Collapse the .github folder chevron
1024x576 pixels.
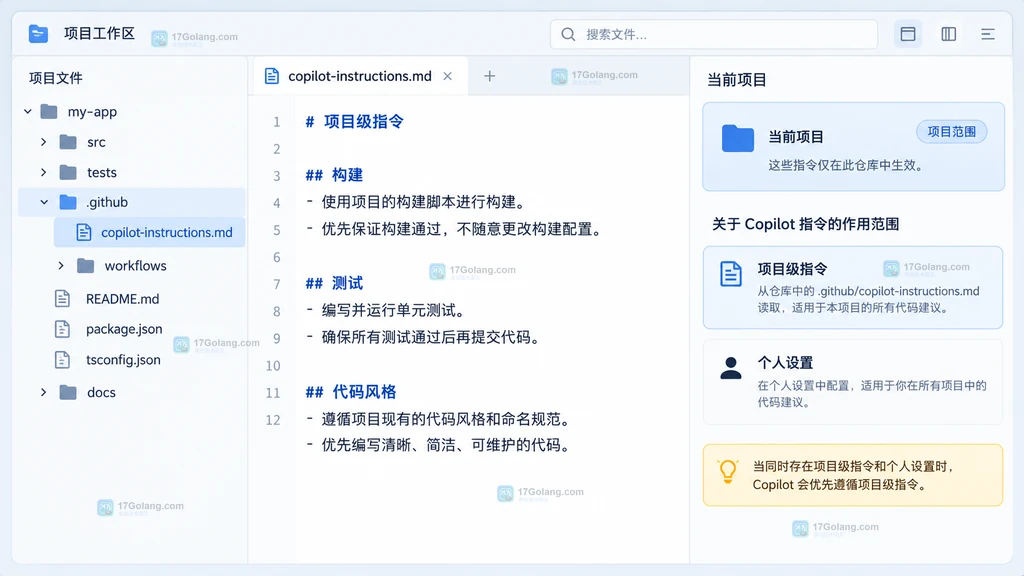coord(44,202)
